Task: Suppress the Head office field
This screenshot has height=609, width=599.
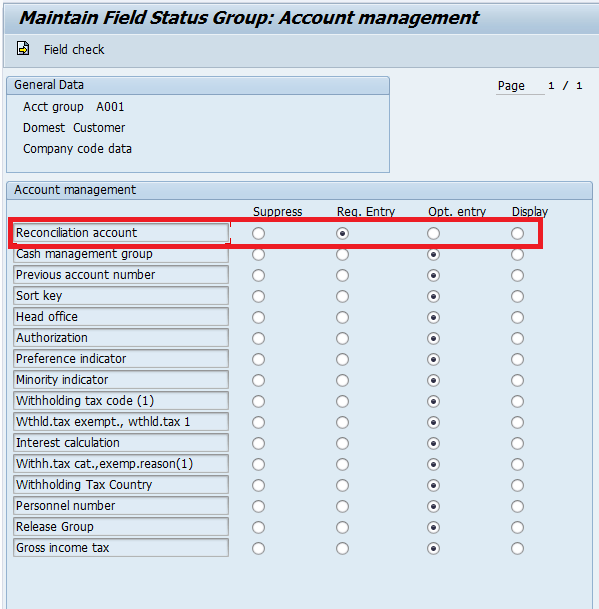Action: point(258,317)
